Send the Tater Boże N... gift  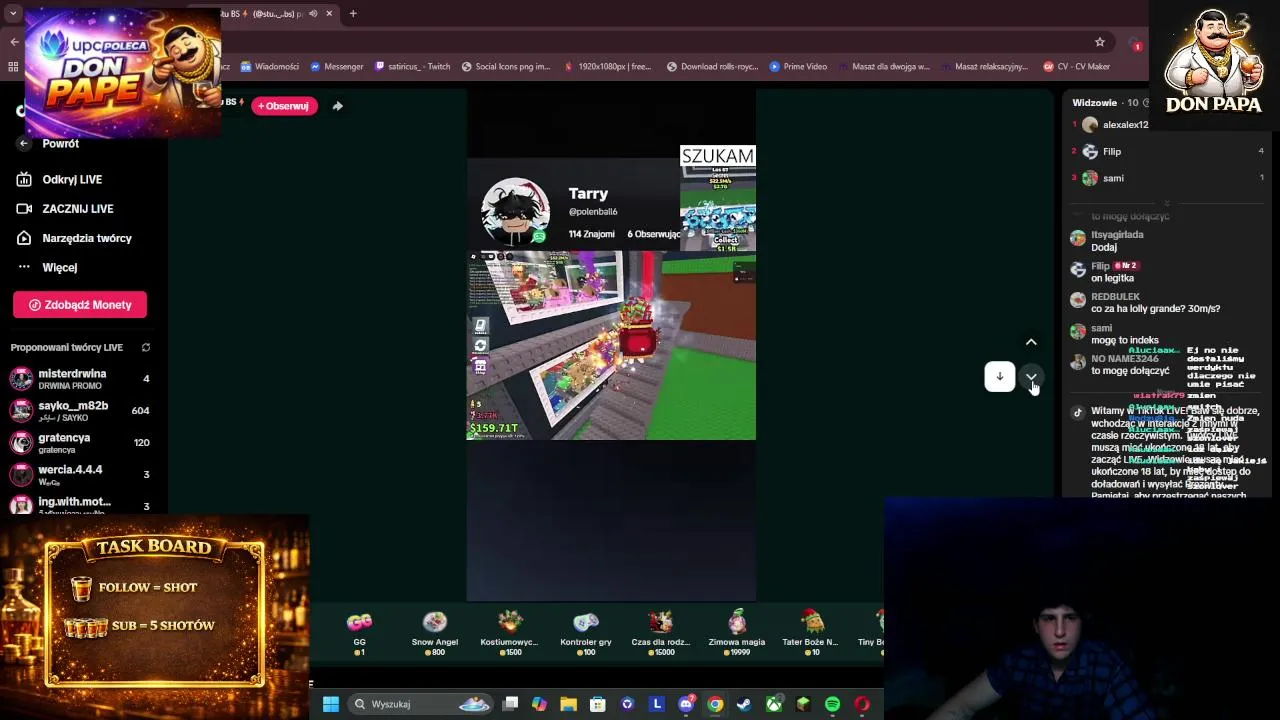810,633
